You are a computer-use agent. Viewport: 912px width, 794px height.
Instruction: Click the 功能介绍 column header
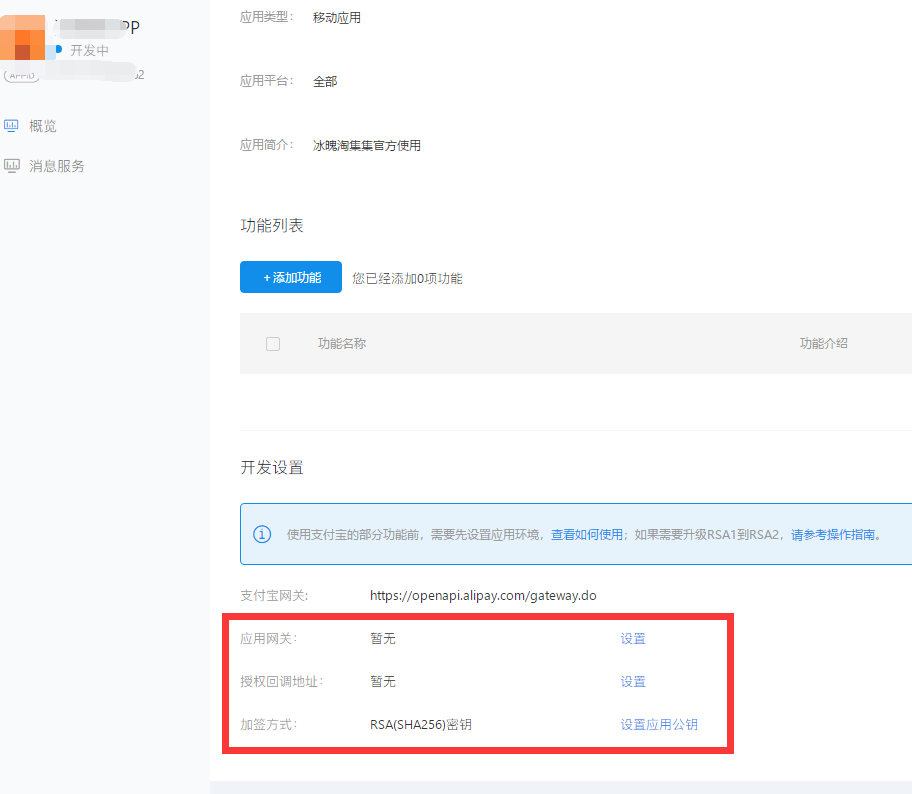[x=823, y=343]
